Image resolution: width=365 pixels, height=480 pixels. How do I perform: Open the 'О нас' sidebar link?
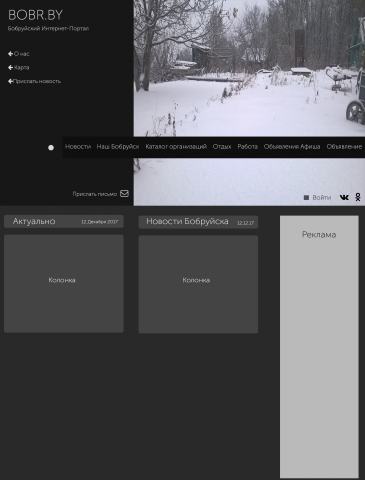(x=21, y=54)
